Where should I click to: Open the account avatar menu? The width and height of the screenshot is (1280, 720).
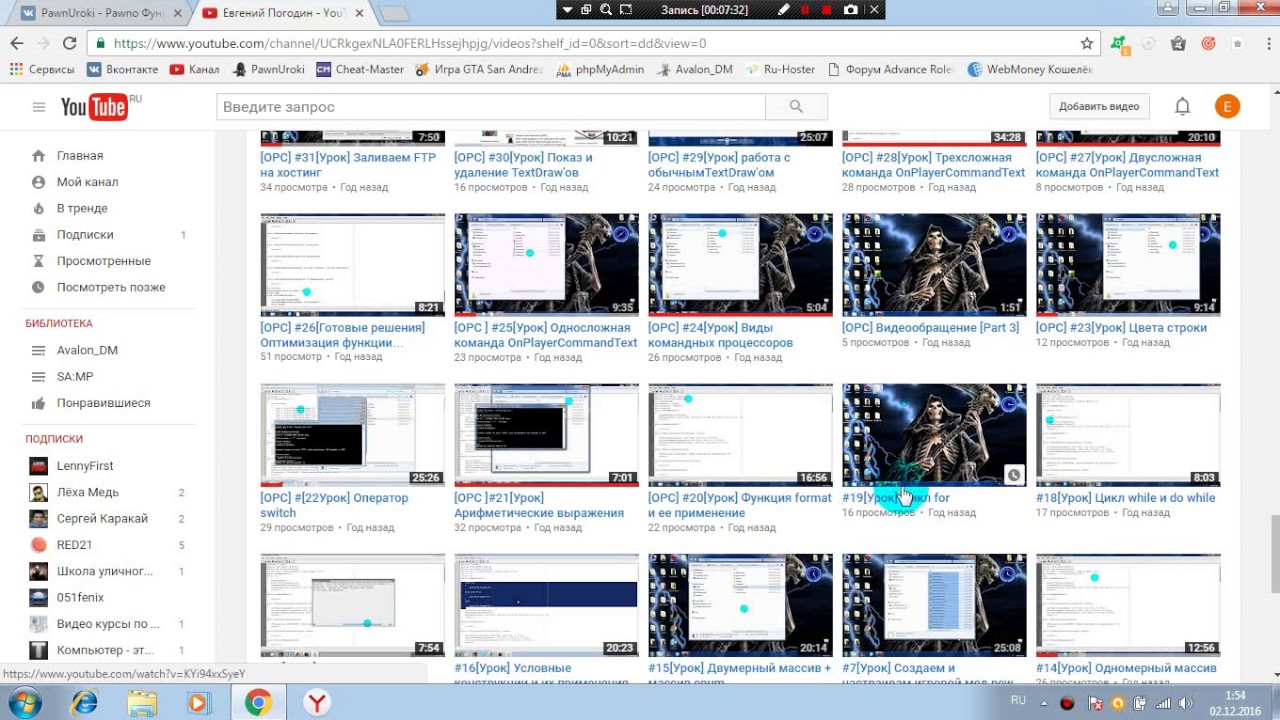coord(1227,107)
